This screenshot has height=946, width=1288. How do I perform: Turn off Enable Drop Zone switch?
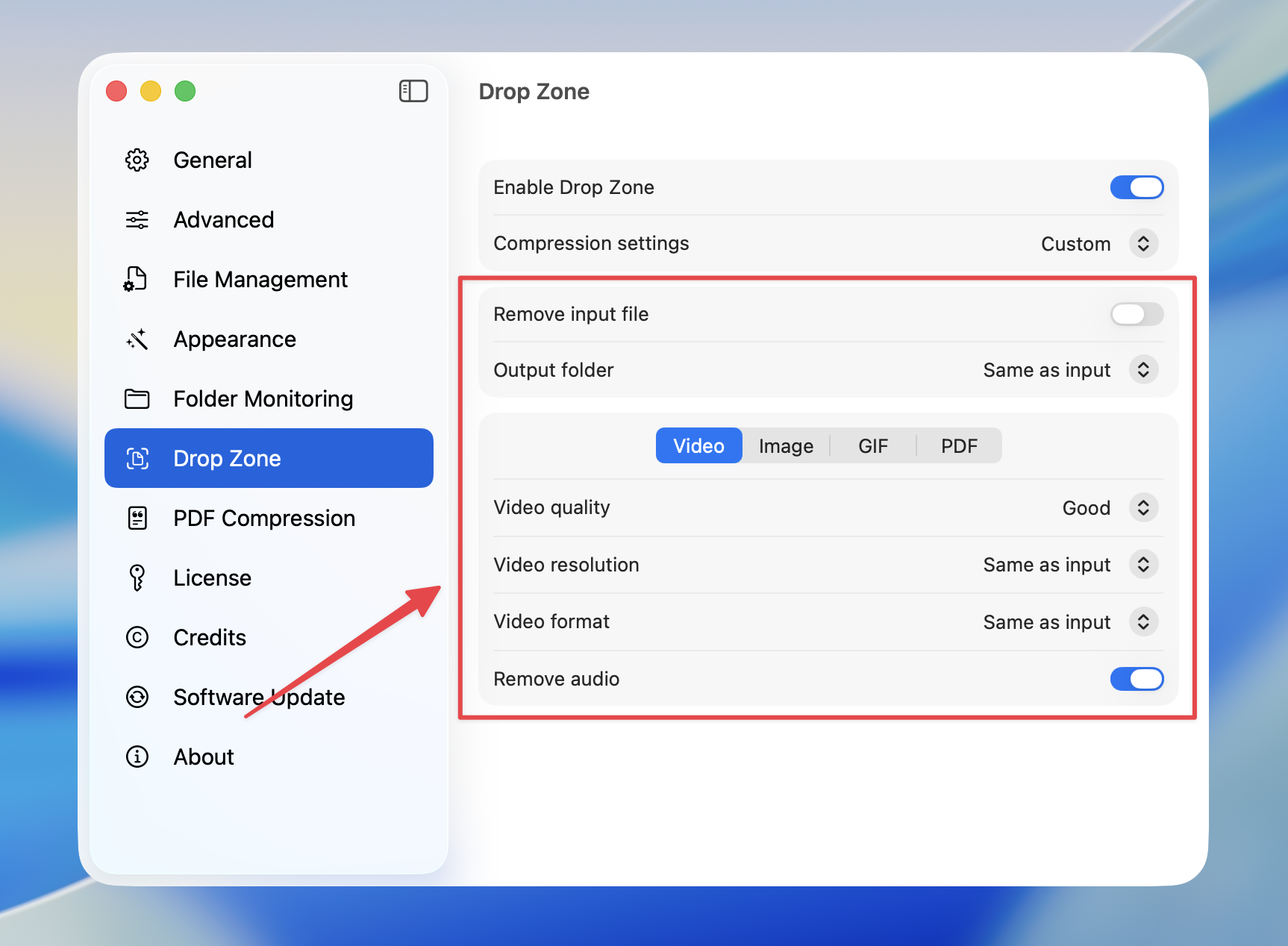pos(1137,187)
